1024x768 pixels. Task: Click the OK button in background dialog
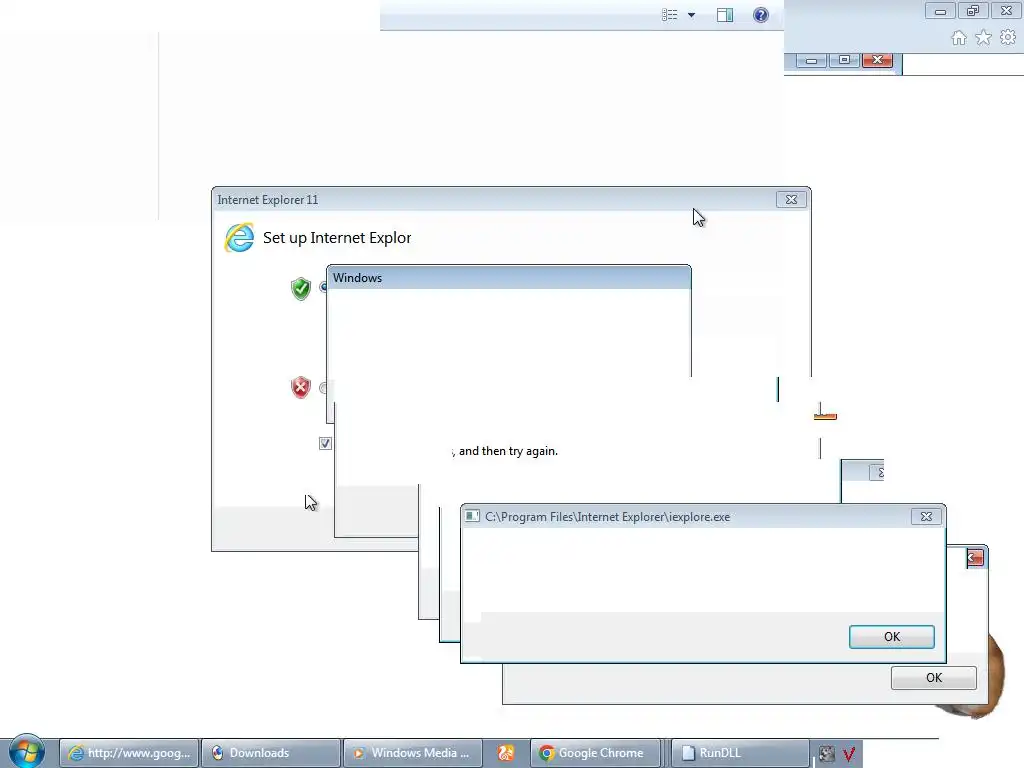coord(934,678)
